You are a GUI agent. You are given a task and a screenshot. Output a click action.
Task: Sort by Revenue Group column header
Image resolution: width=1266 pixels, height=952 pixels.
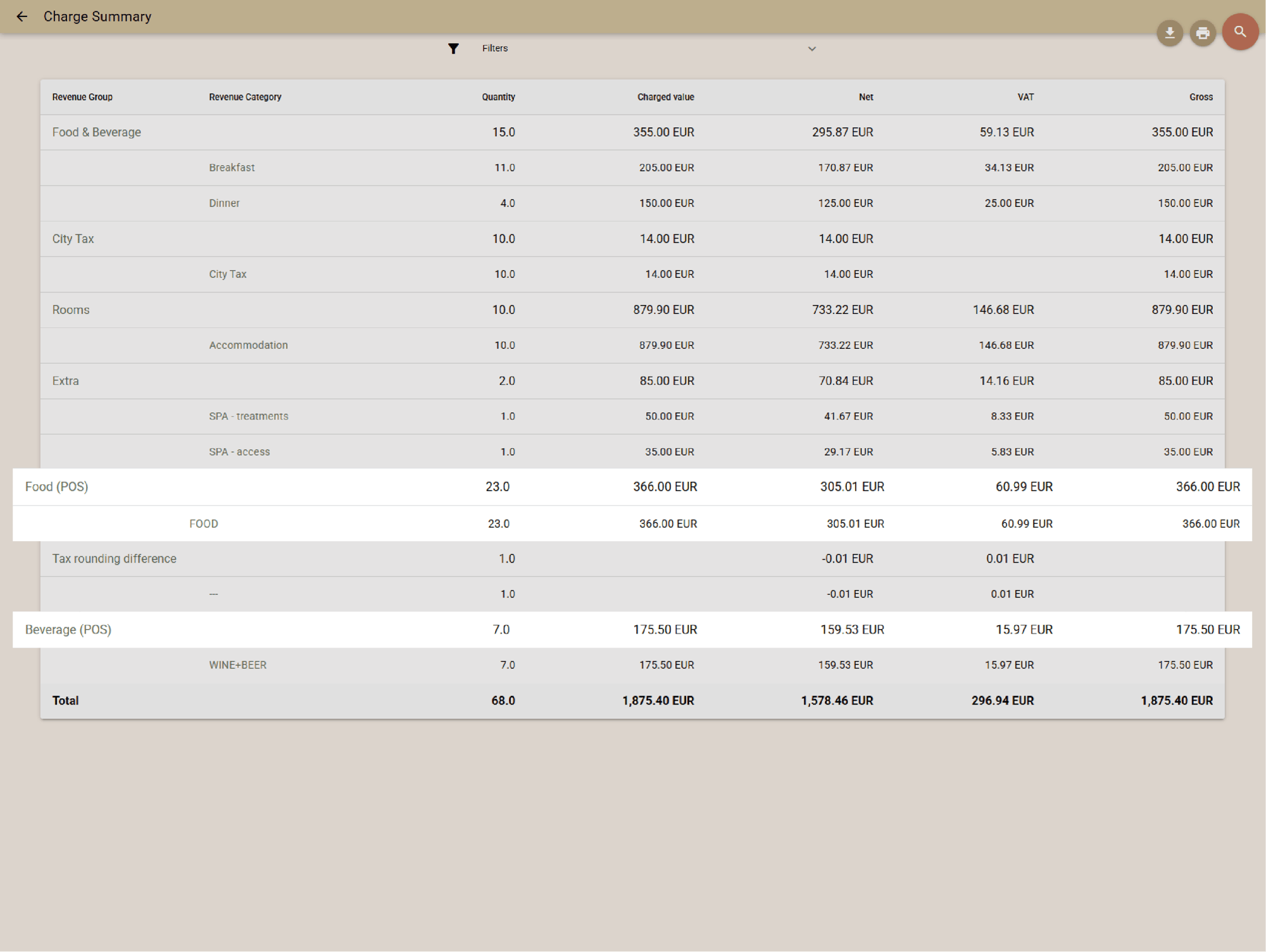pos(82,97)
